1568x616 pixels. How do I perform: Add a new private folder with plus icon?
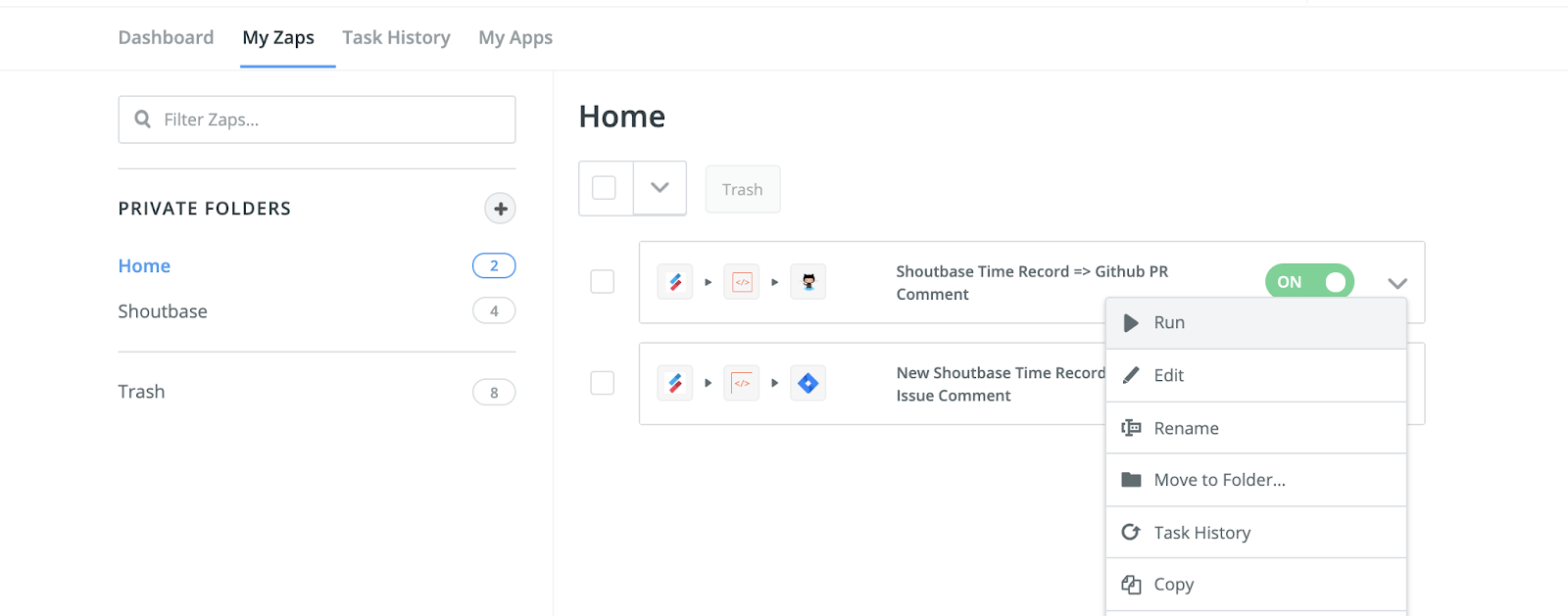click(x=500, y=209)
